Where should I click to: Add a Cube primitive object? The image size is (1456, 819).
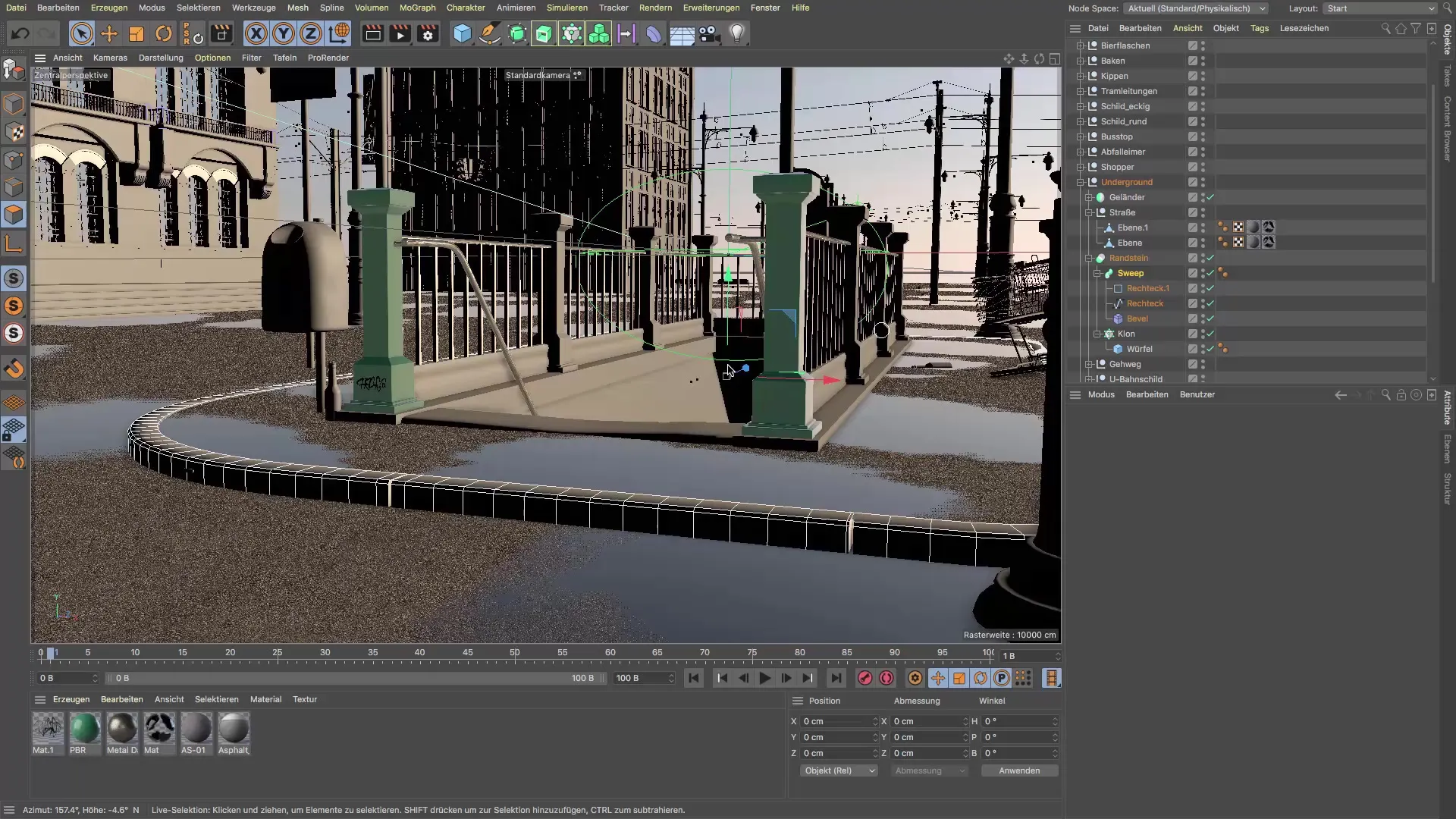(x=463, y=34)
